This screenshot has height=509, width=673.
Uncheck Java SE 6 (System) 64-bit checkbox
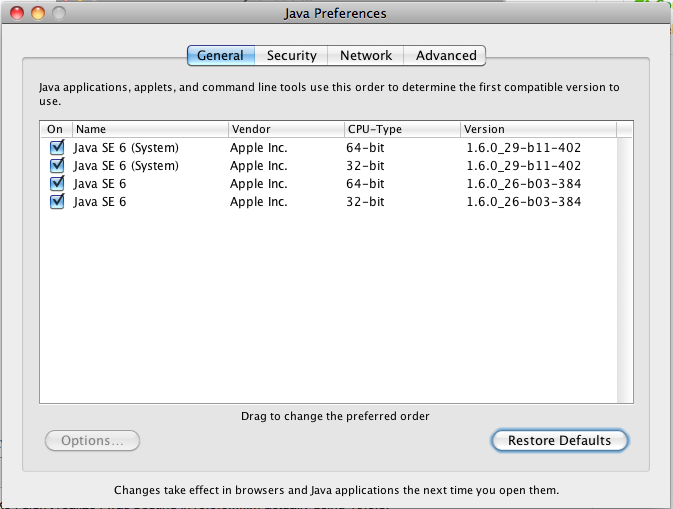click(57, 148)
